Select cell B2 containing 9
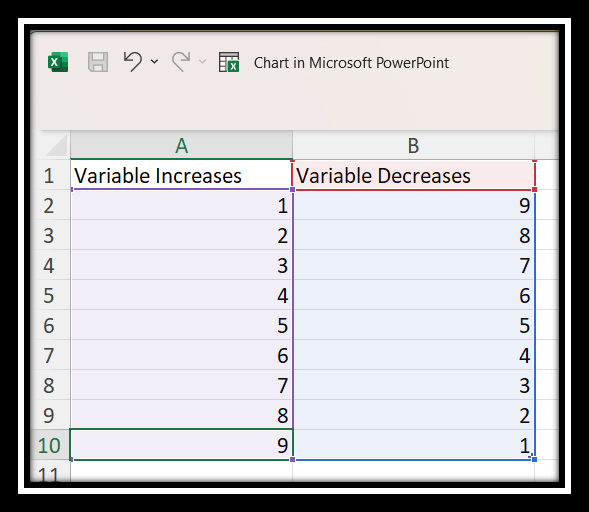The image size is (589, 512). pos(413,205)
